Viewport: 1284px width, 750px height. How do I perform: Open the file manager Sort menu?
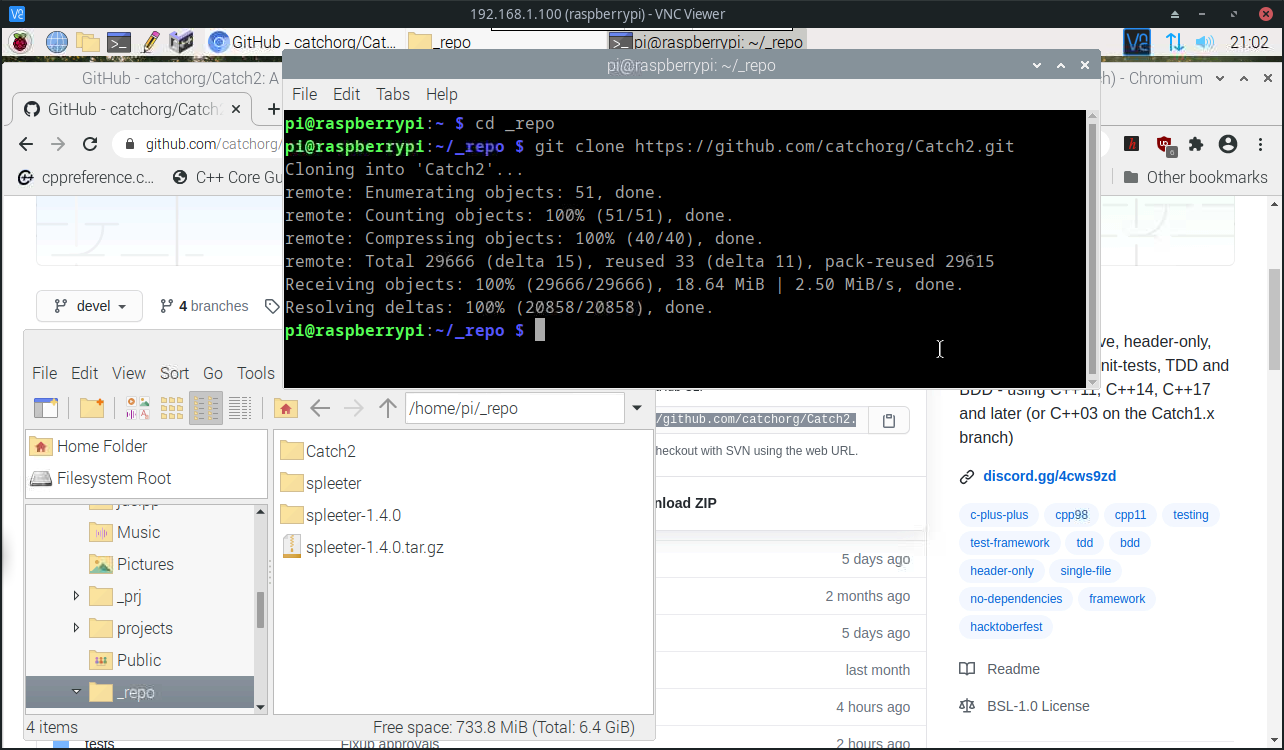tap(174, 373)
